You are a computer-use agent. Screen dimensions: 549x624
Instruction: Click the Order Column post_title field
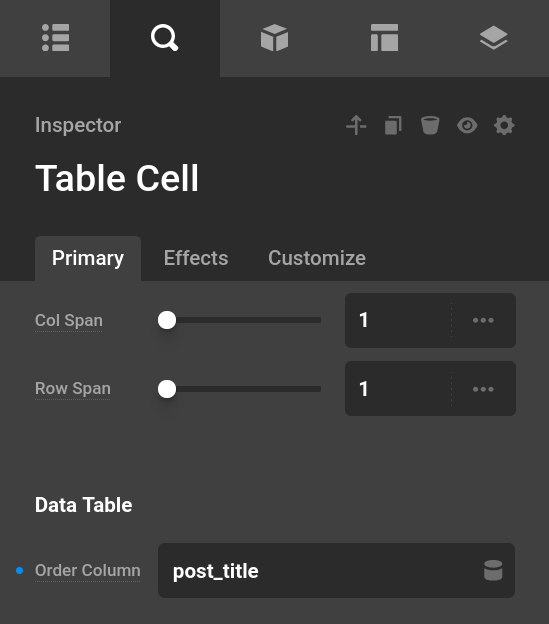point(336,570)
